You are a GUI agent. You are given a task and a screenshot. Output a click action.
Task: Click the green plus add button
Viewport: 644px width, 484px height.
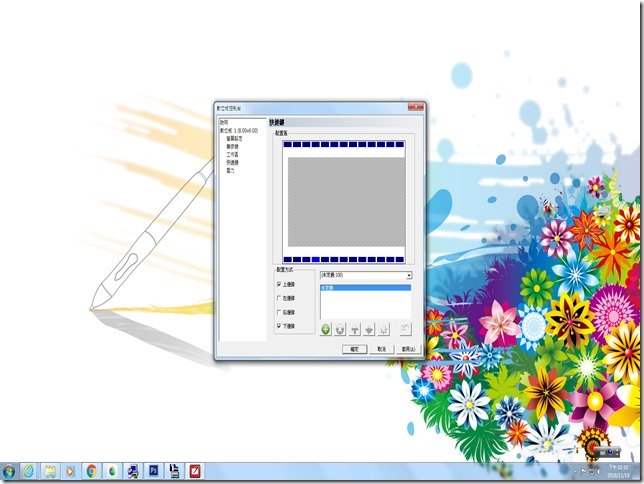click(x=326, y=327)
